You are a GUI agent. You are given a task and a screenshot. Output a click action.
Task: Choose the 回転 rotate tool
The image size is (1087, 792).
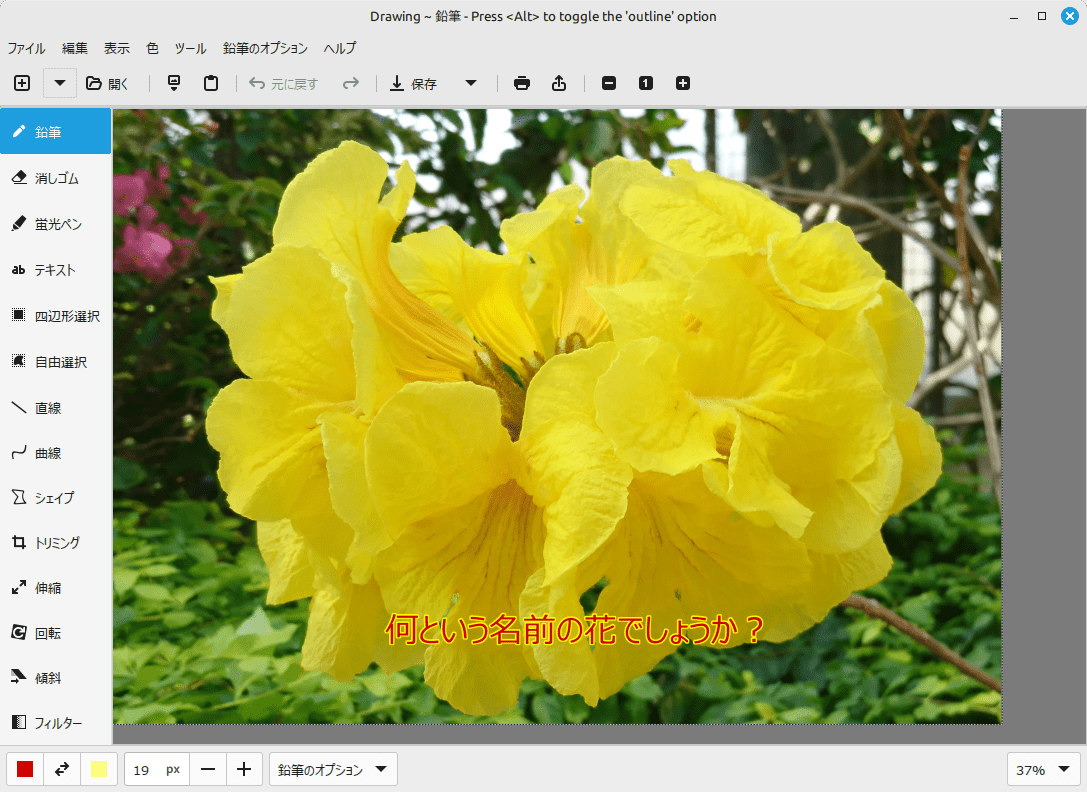point(55,632)
